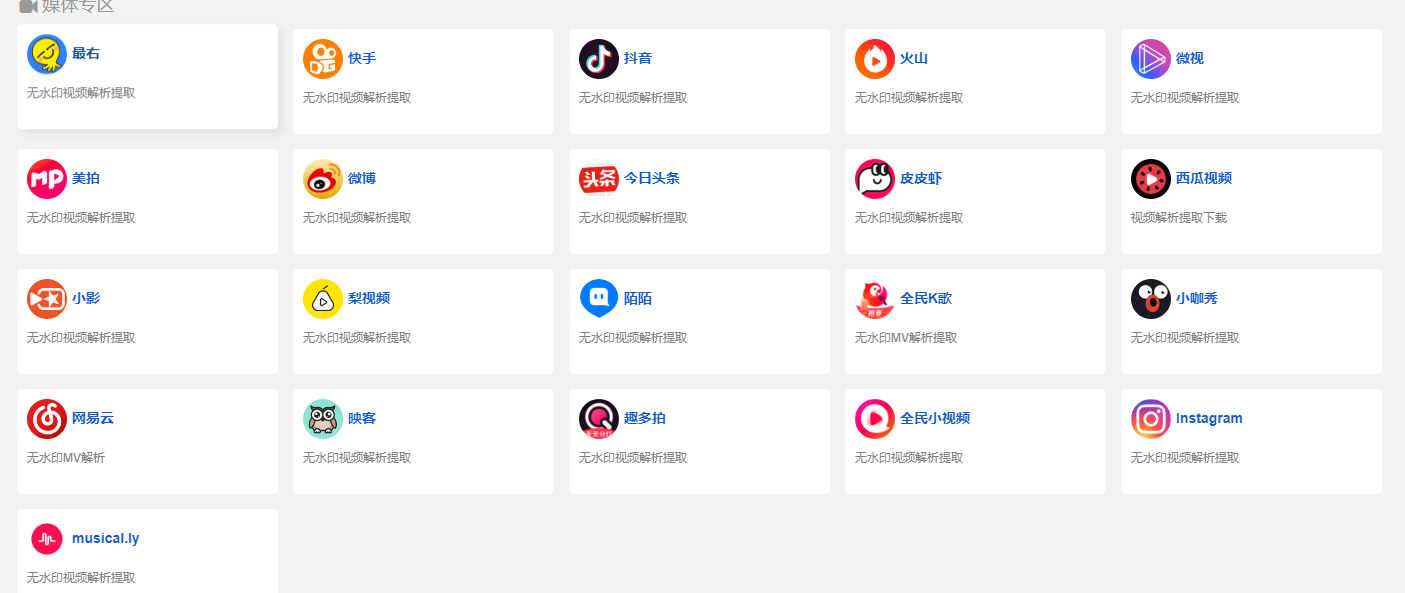This screenshot has width=1405, height=593.
Task: Select the 陌陌 title link
Action: coord(638,298)
